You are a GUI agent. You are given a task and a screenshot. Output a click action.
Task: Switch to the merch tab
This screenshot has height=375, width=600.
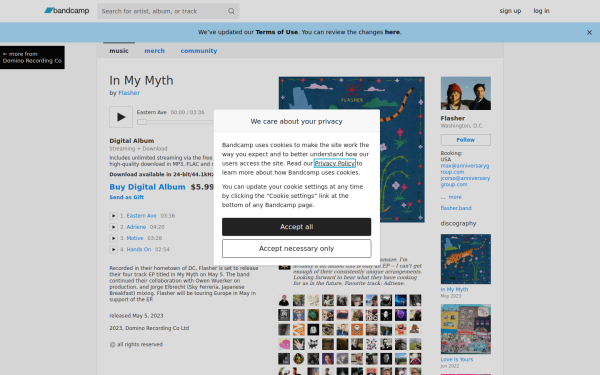click(155, 51)
